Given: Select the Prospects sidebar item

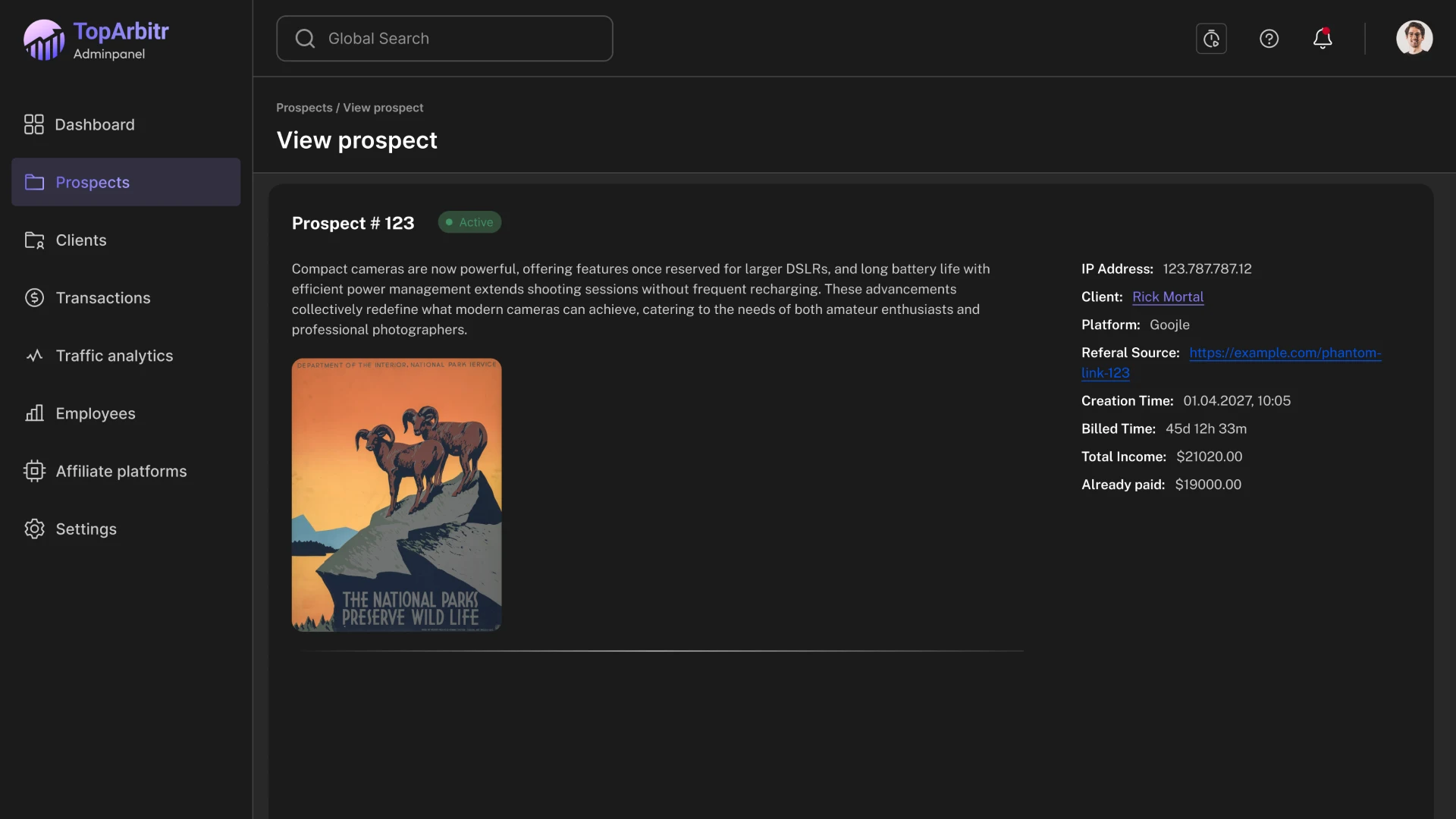Looking at the screenshot, I should click(x=126, y=182).
